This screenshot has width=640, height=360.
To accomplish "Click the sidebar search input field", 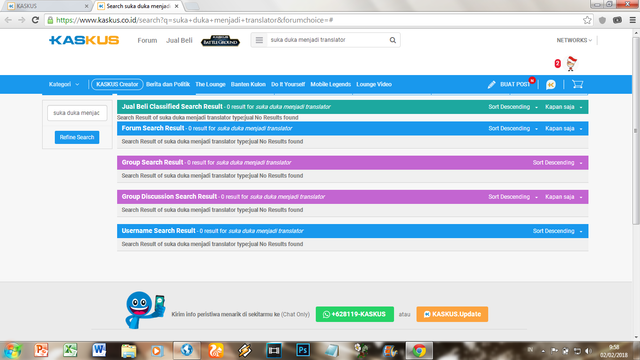I will (77, 113).
